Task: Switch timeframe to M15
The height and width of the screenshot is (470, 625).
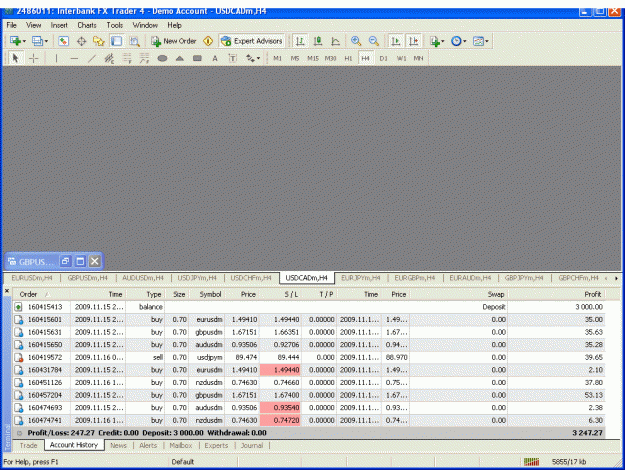Action: [313, 58]
